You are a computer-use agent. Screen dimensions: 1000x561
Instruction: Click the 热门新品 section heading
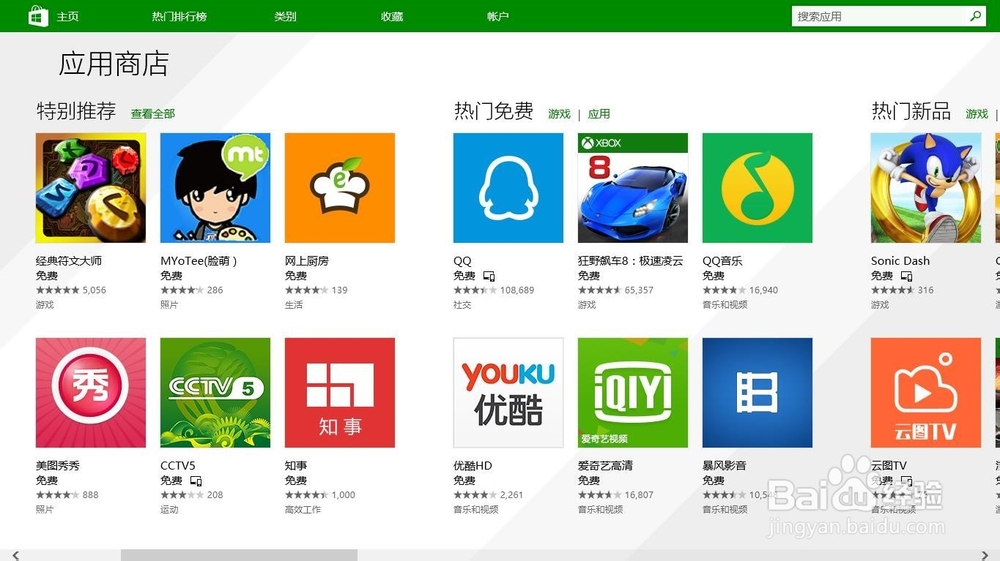pyautogui.click(x=911, y=111)
